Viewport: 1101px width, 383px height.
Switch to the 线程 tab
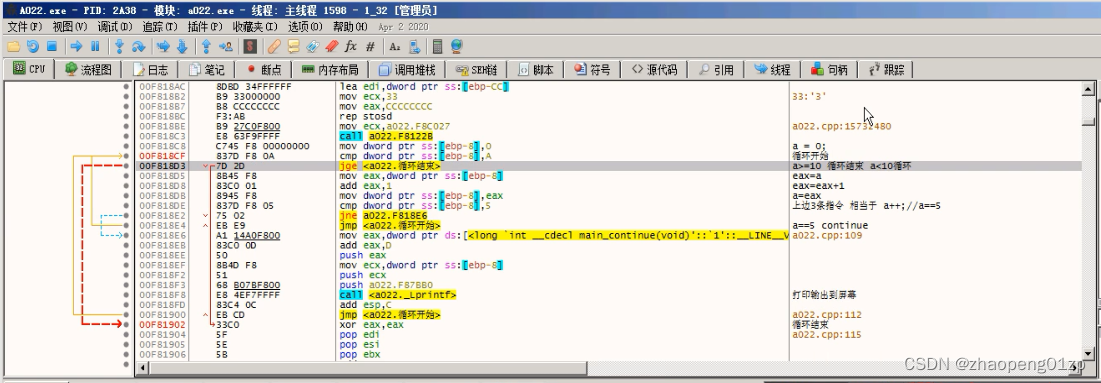coord(772,70)
